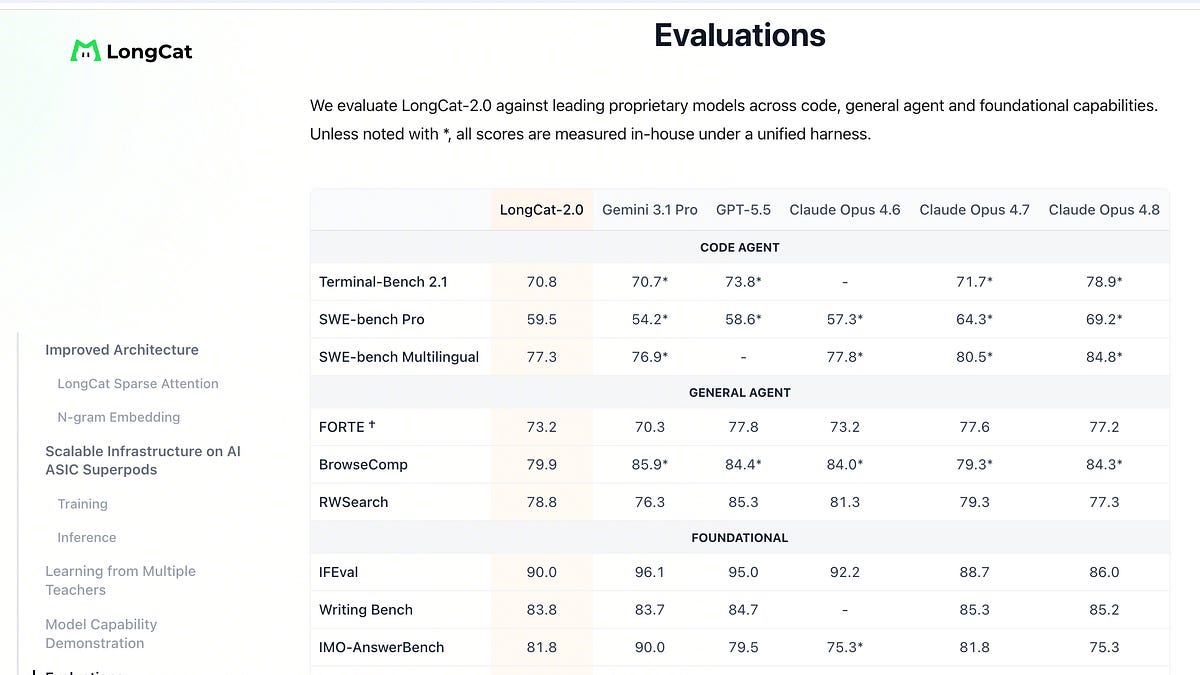Viewport: 1200px width, 675px height.
Task: Open the LongCat brand name link
Action: 149,52
